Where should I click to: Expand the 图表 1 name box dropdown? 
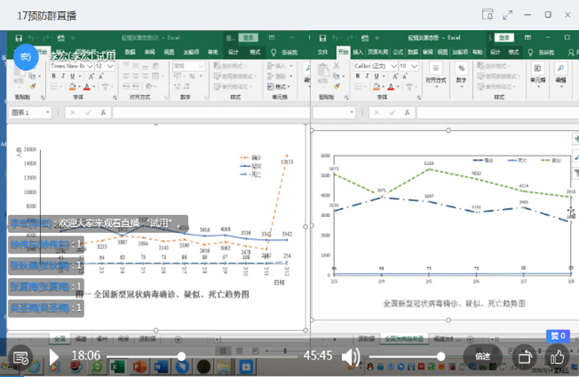pos(48,112)
